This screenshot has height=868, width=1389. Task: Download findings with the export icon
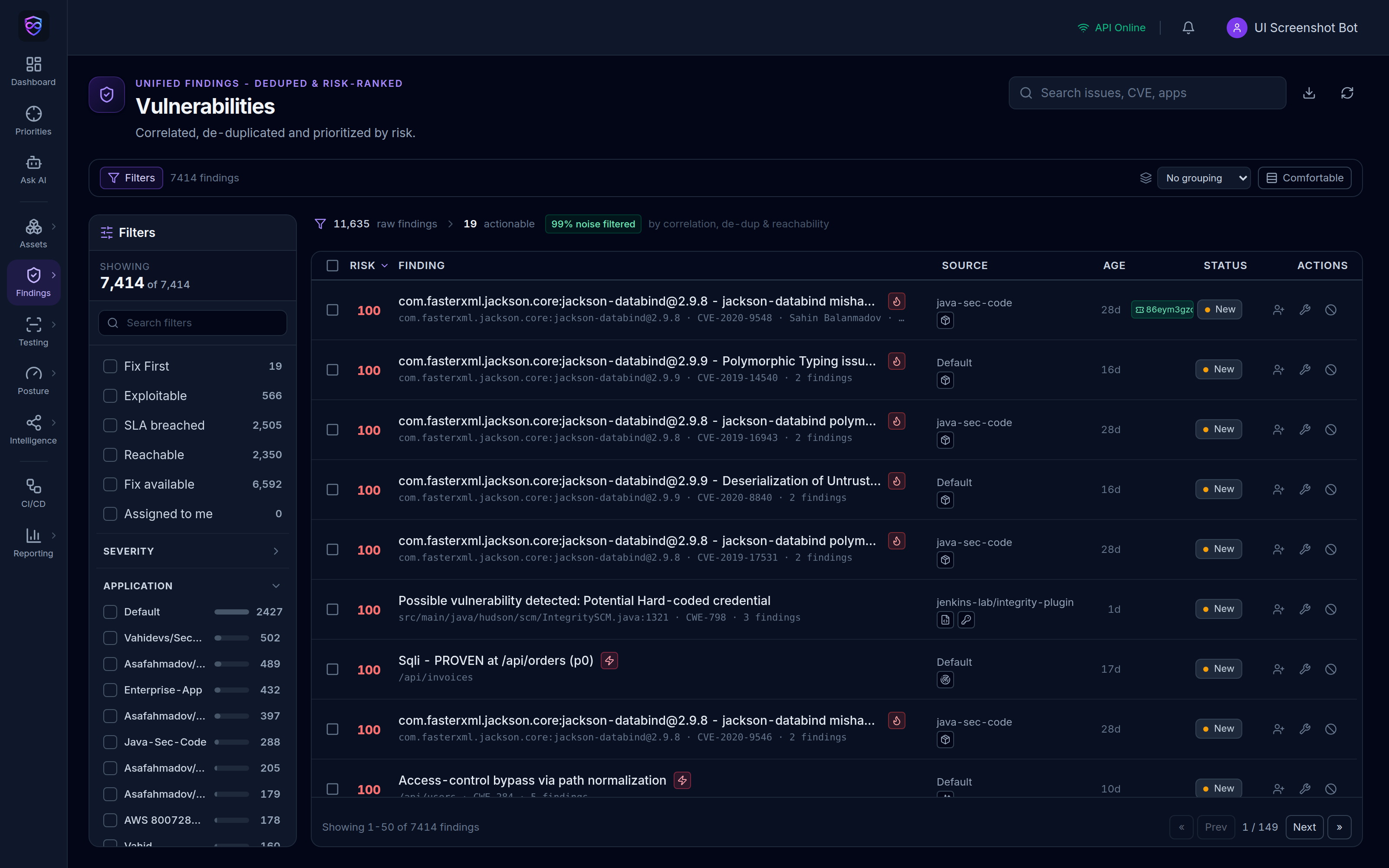(x=1309, y=93)
